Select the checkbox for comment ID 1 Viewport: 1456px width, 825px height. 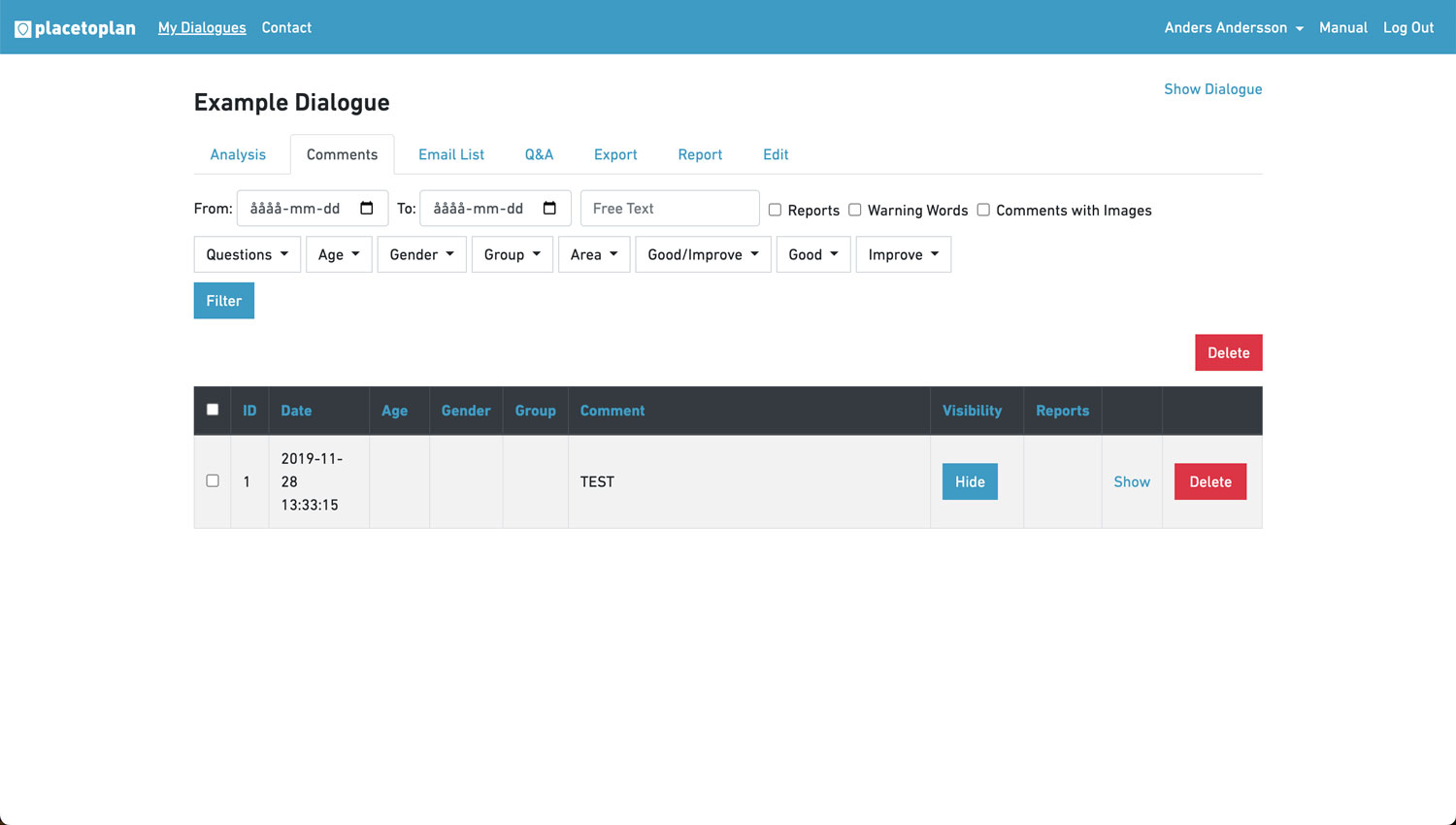pyautogui.click(x=213, y=481)
